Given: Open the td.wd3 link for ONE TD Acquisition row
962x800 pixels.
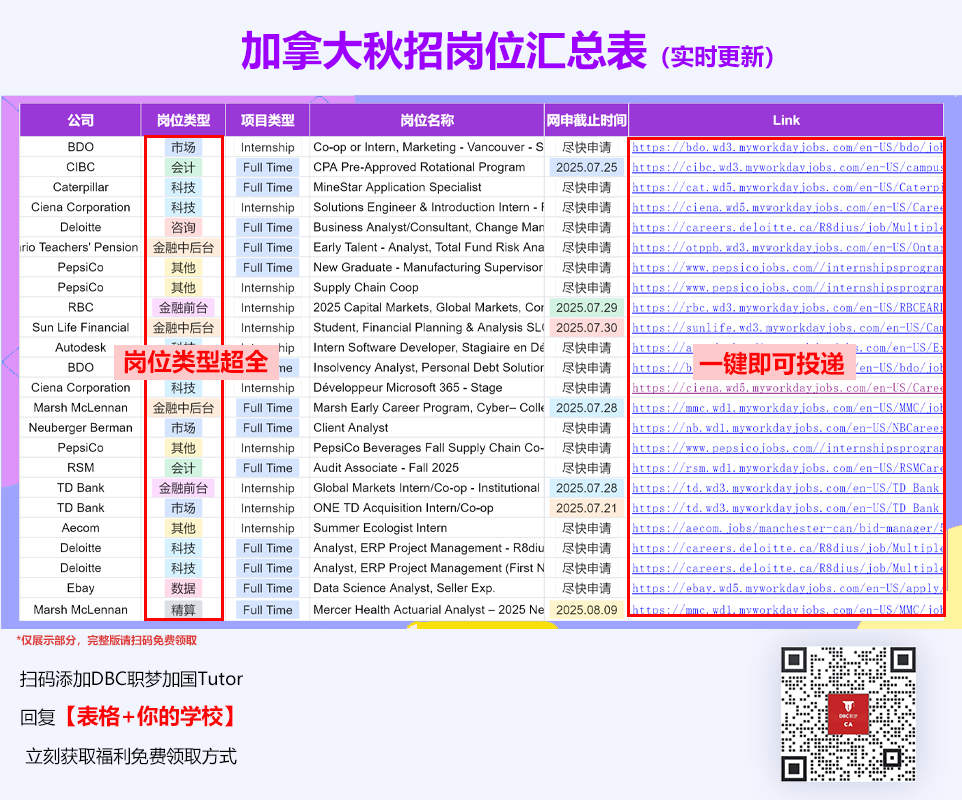Looking at the screenshot, I should click(x=786, y=509).
